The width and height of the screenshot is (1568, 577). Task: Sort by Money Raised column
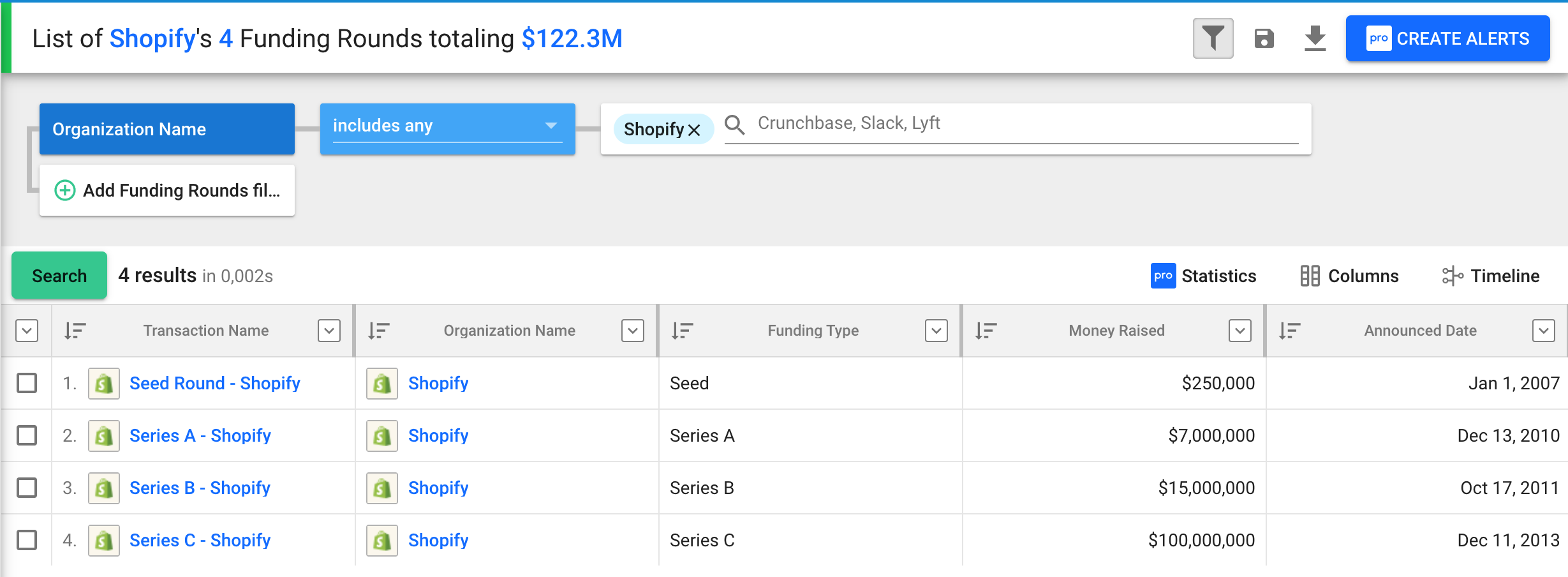point(986,331)
